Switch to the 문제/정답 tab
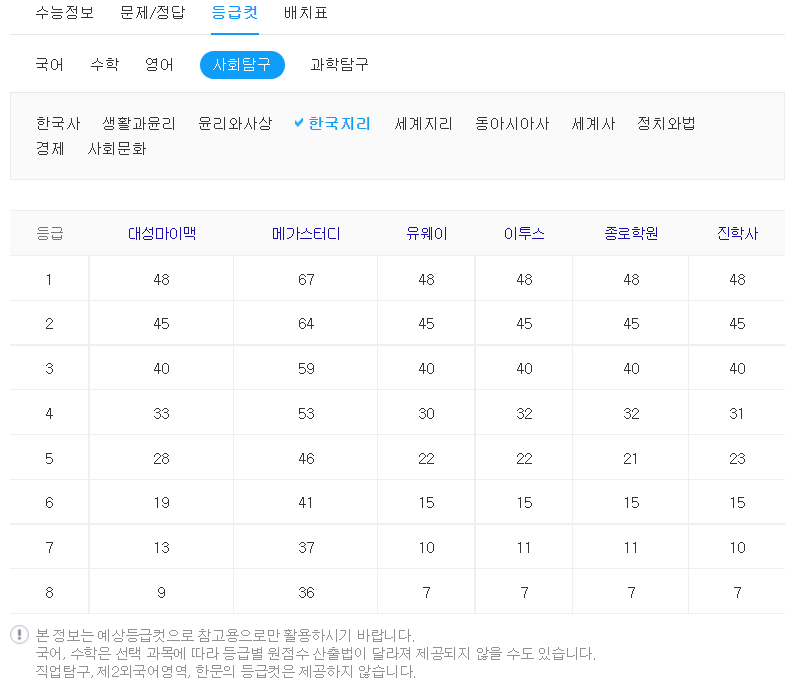 click(152, 13)
